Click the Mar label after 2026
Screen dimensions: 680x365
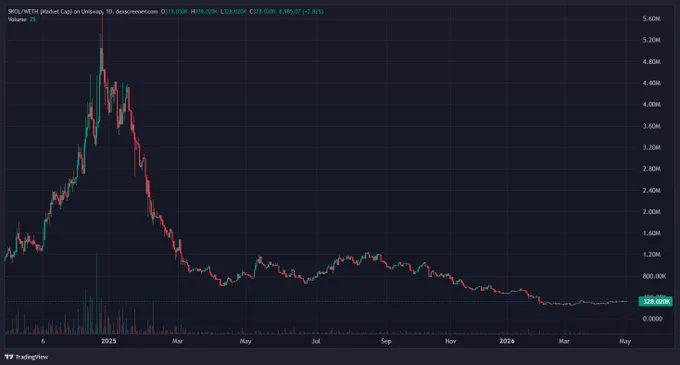pos(564,341)
